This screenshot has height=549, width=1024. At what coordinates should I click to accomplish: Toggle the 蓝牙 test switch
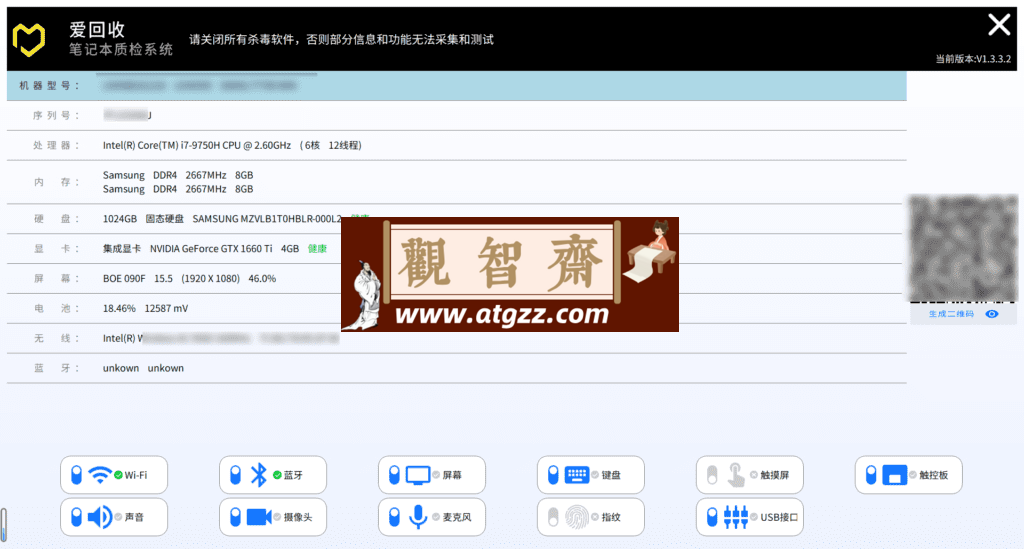(236, 475)
